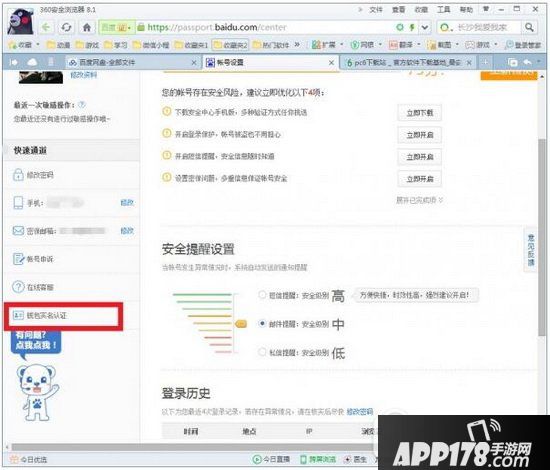
Task: Click the bear mascot helper
Action: tap(38, 392)
